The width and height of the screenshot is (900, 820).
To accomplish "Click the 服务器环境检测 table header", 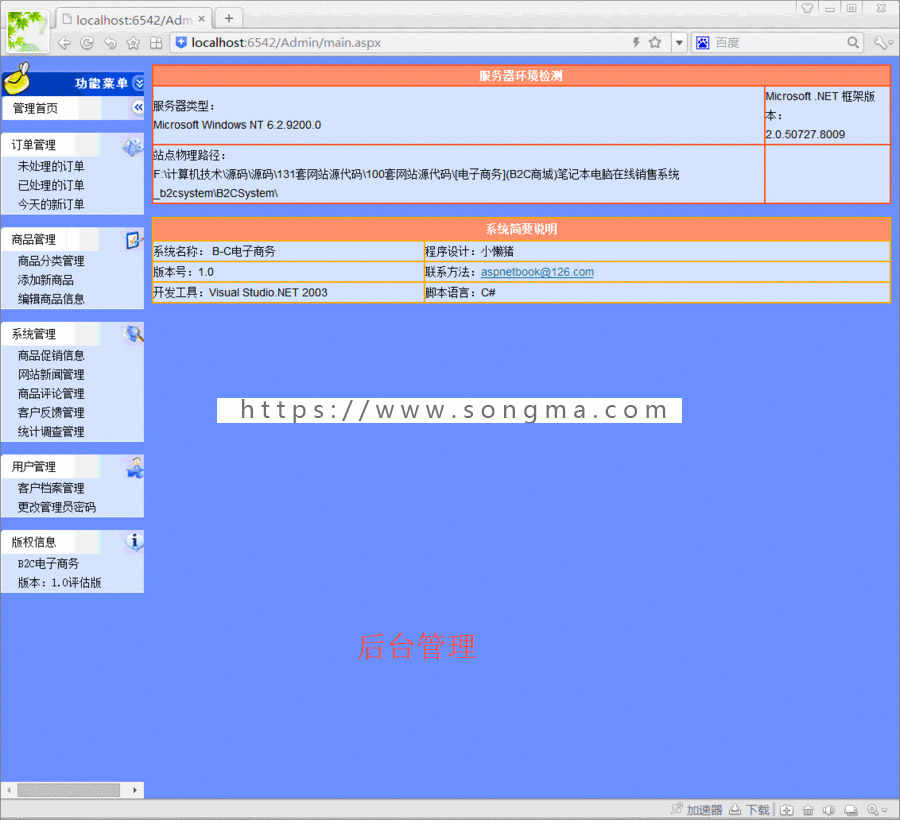I will pyautogui.click(x=521, y=76).
